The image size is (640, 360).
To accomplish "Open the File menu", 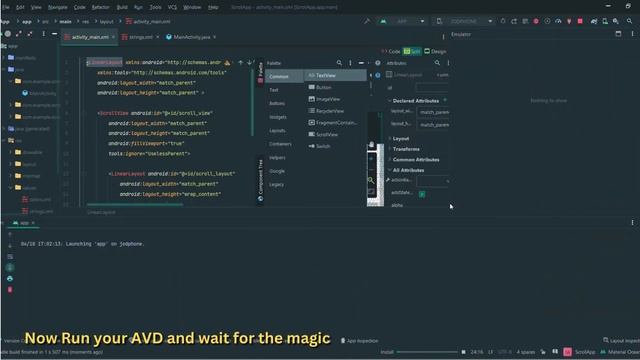I will point(6,7).
